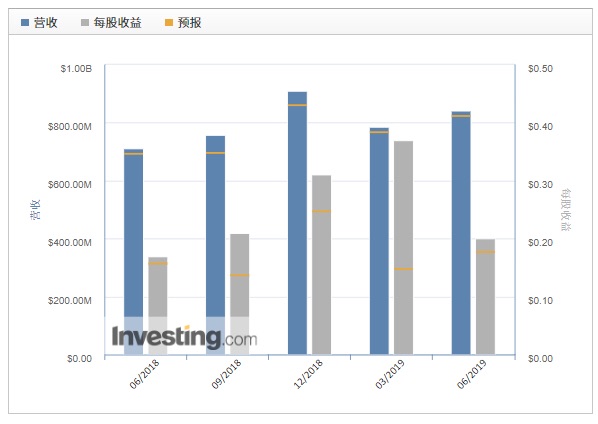Select the 09/2018 blue revenue bar
598x424 pixels.
(x=215, y=245)
